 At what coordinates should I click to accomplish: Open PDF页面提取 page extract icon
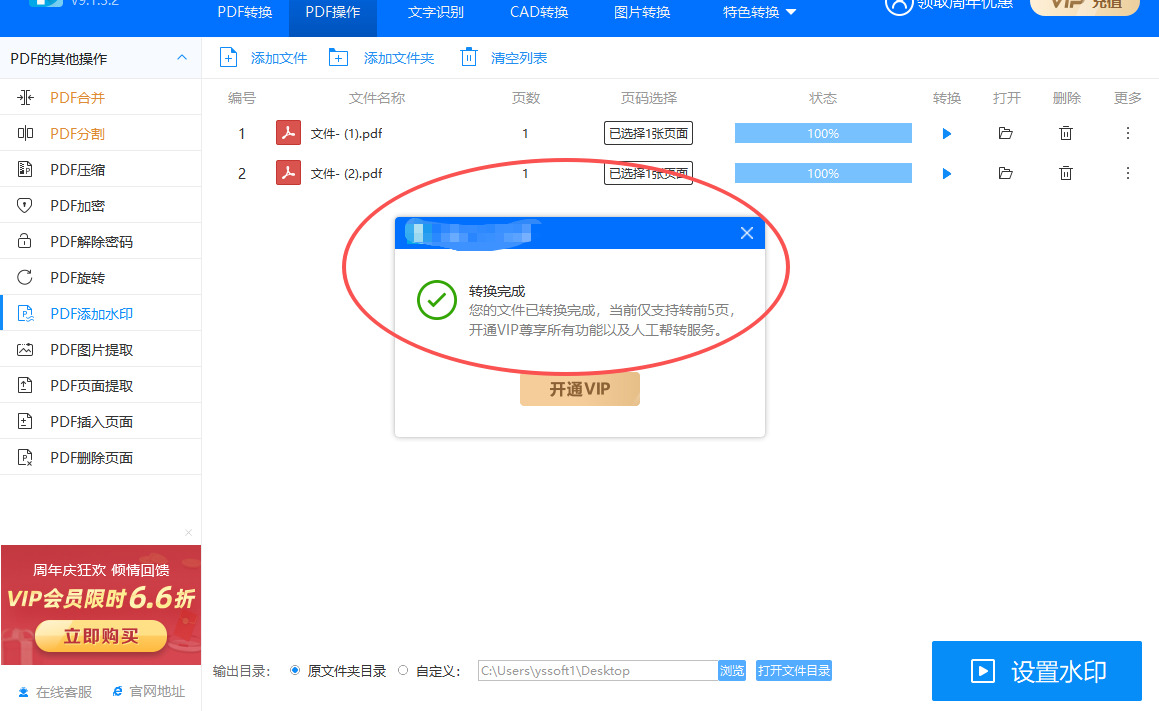tap(25, 385)
